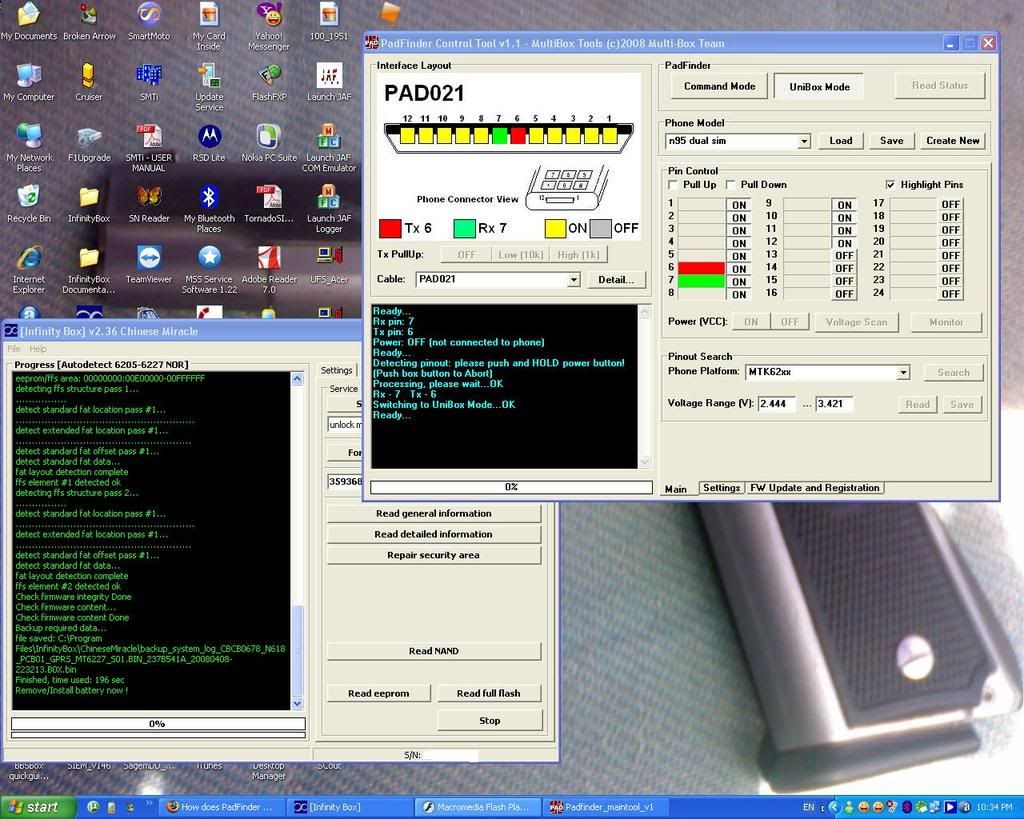Click the Infinity Box log scroll-down arrow
The height and width of the screenshot is (819, 1024).
coord(297,703)
